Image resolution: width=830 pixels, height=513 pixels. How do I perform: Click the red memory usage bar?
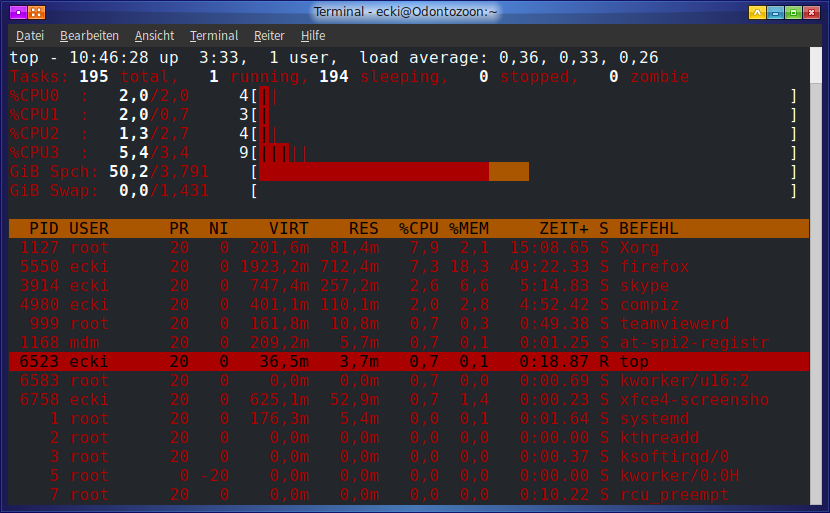[x=373, y=172]
